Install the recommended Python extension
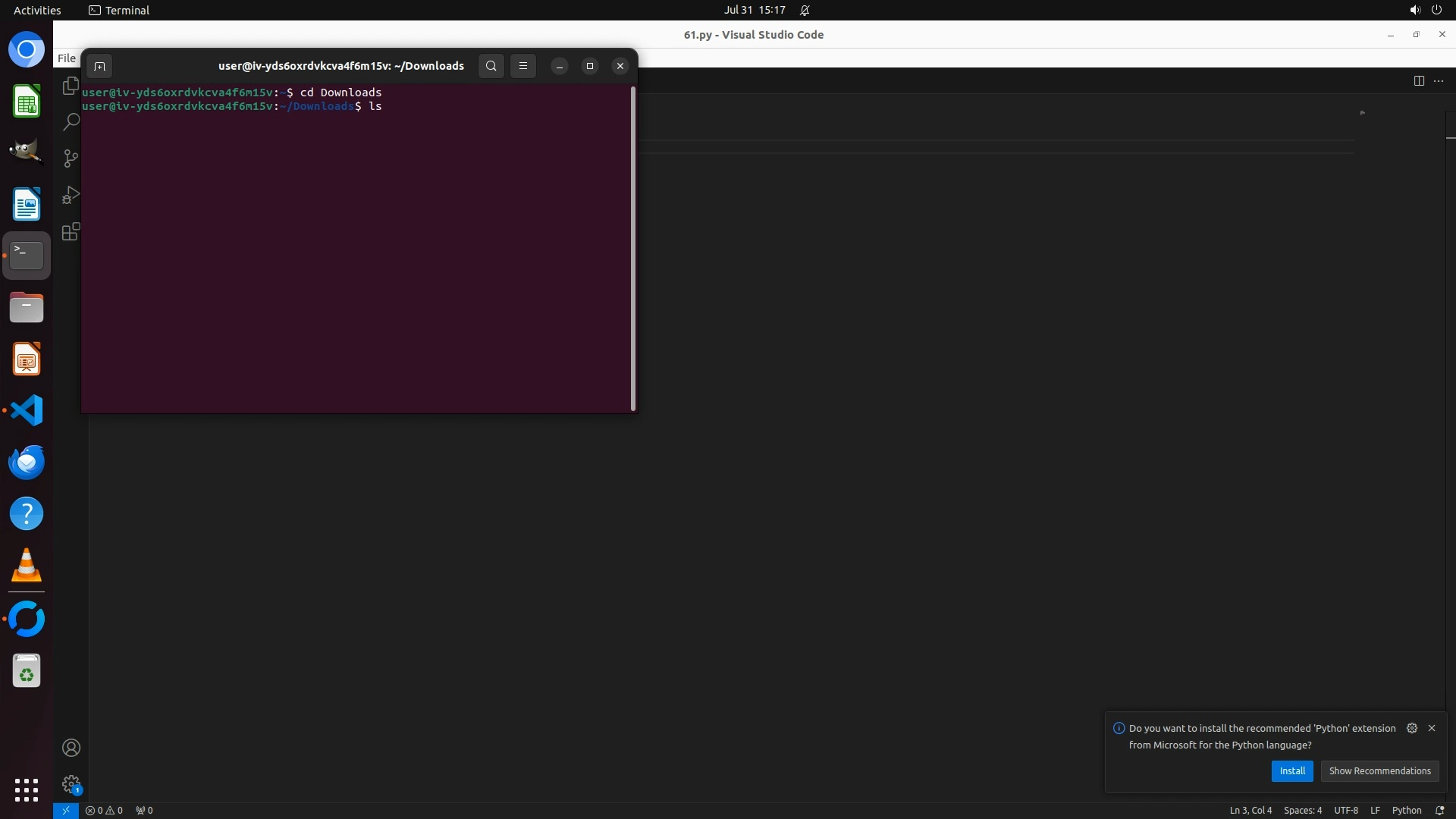 click(1292, 770)
